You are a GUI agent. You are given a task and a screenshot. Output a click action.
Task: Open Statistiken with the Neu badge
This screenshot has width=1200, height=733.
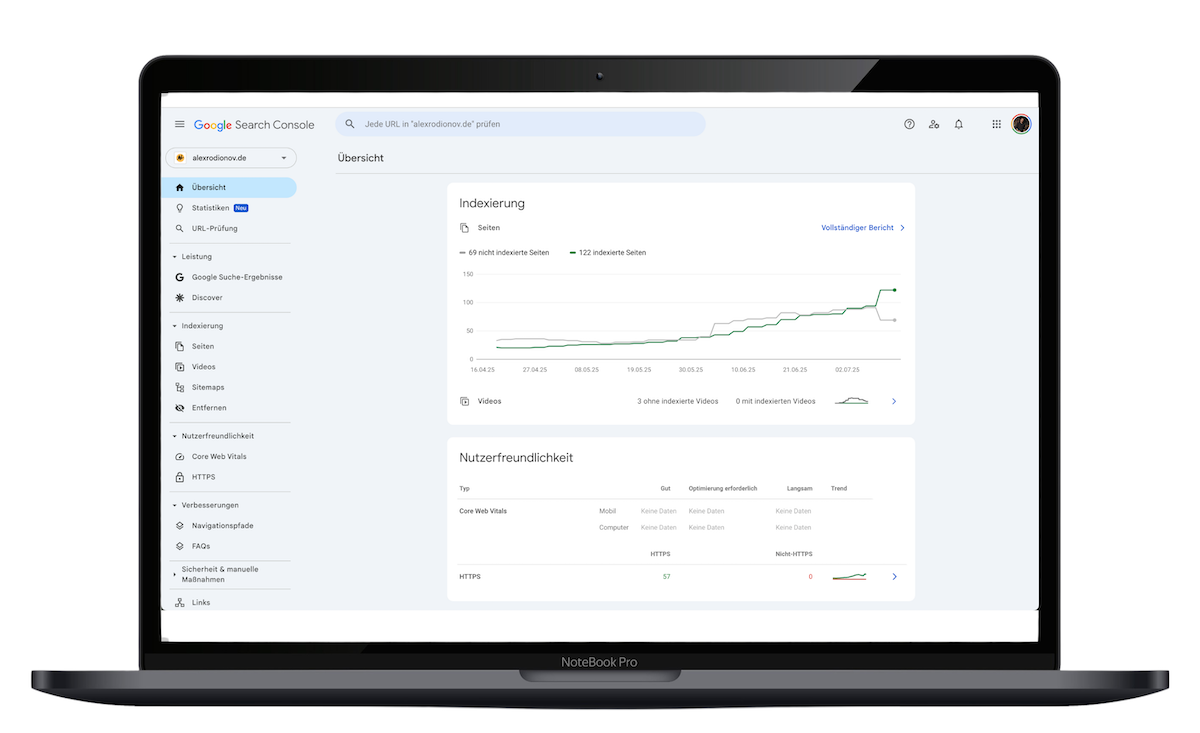[230, 208]
